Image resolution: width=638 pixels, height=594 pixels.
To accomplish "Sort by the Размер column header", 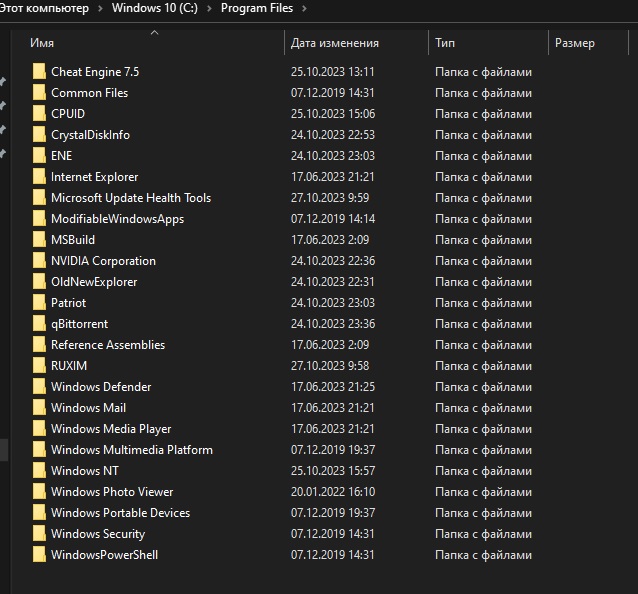I will 575,43.
